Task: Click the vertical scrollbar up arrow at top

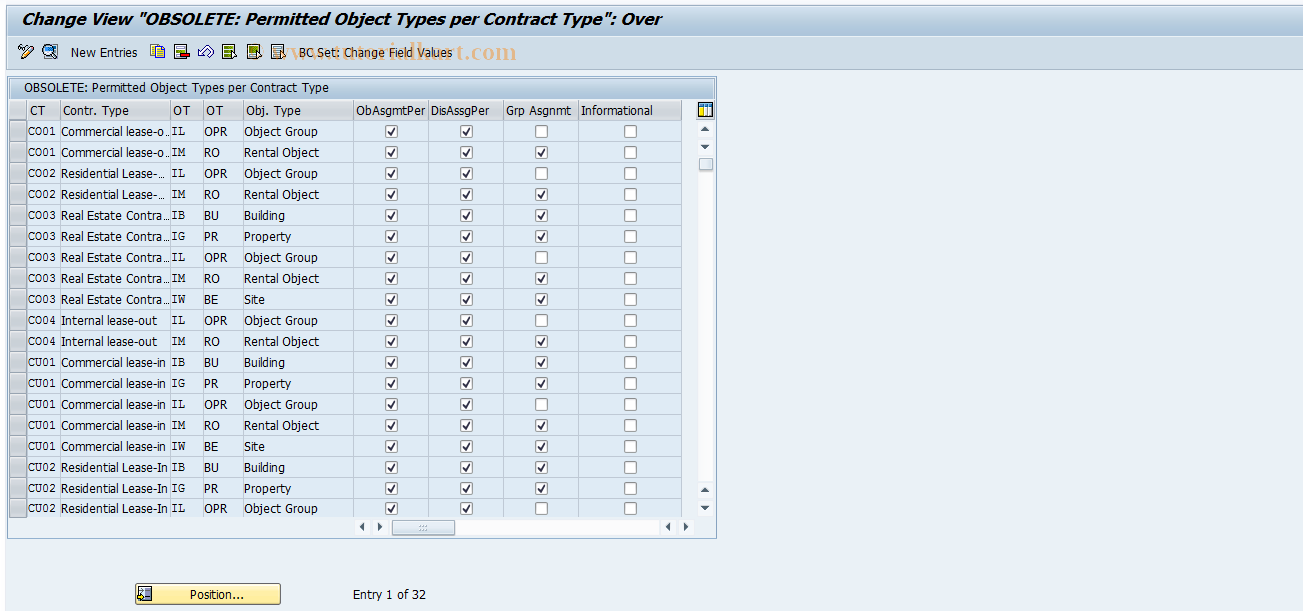Action: (705, 130)
